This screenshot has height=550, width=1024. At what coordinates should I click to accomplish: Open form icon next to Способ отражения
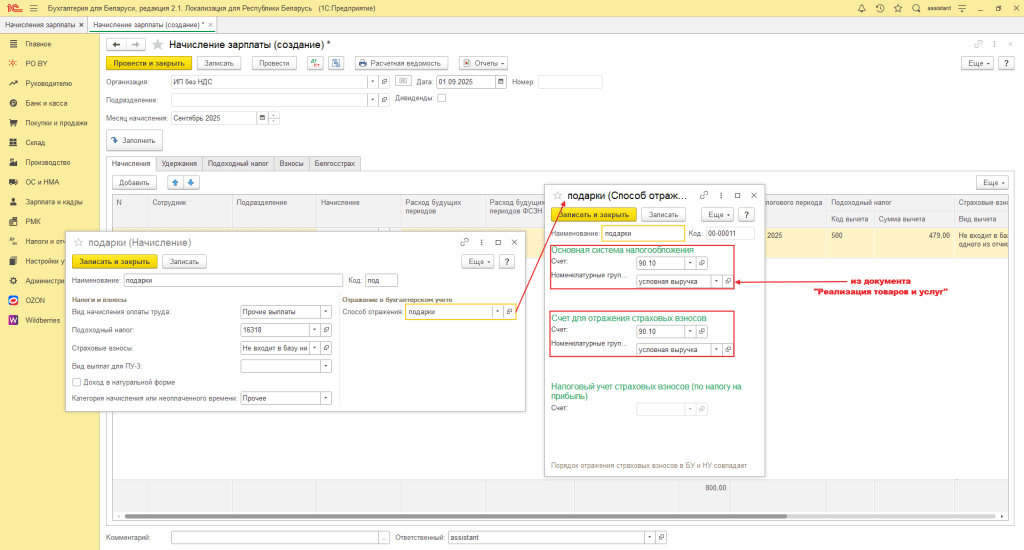(x=509, y=312)
